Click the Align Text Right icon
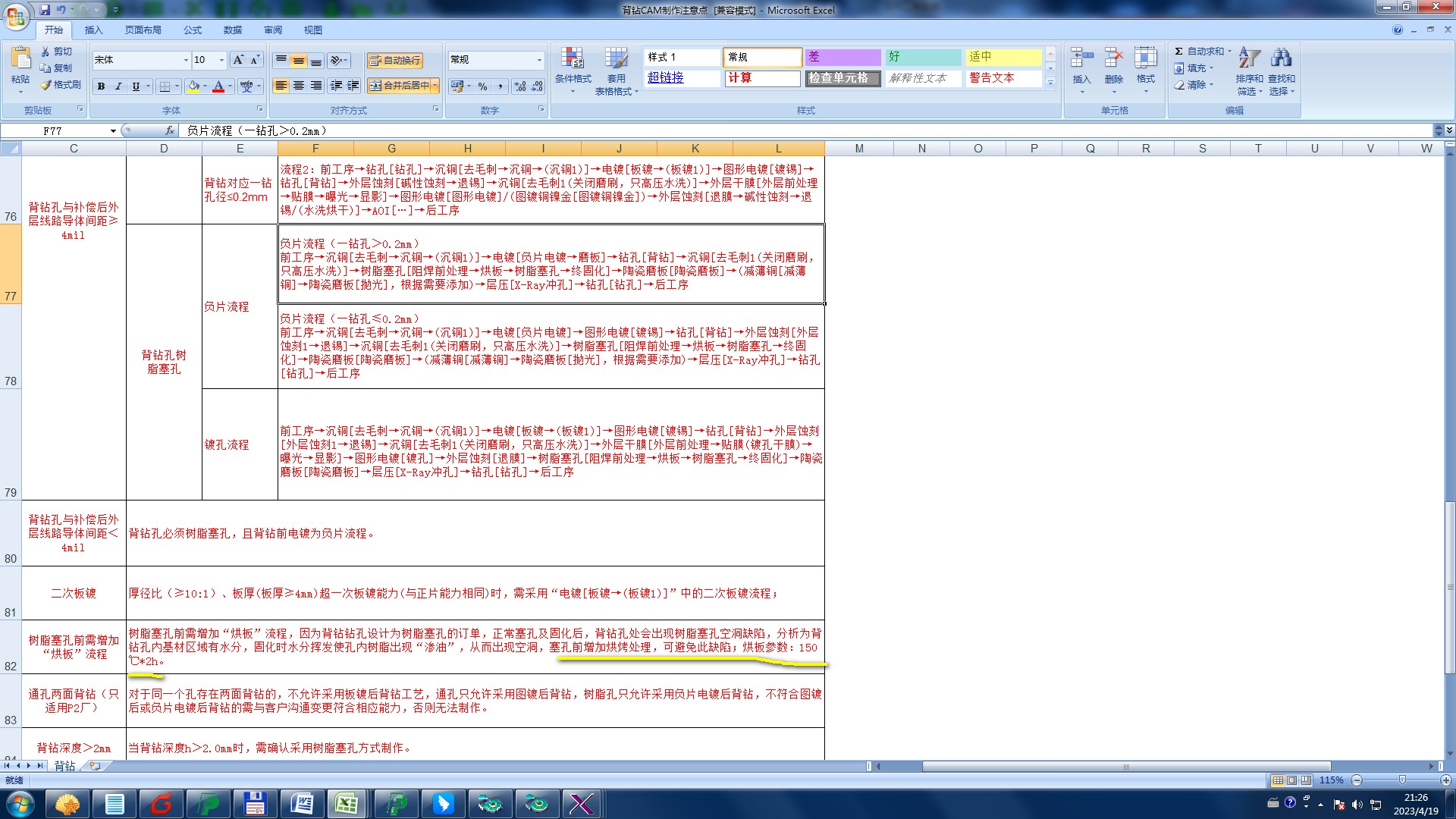The image size is (1456, 819). pyautogui.click(x=316, y=86)
